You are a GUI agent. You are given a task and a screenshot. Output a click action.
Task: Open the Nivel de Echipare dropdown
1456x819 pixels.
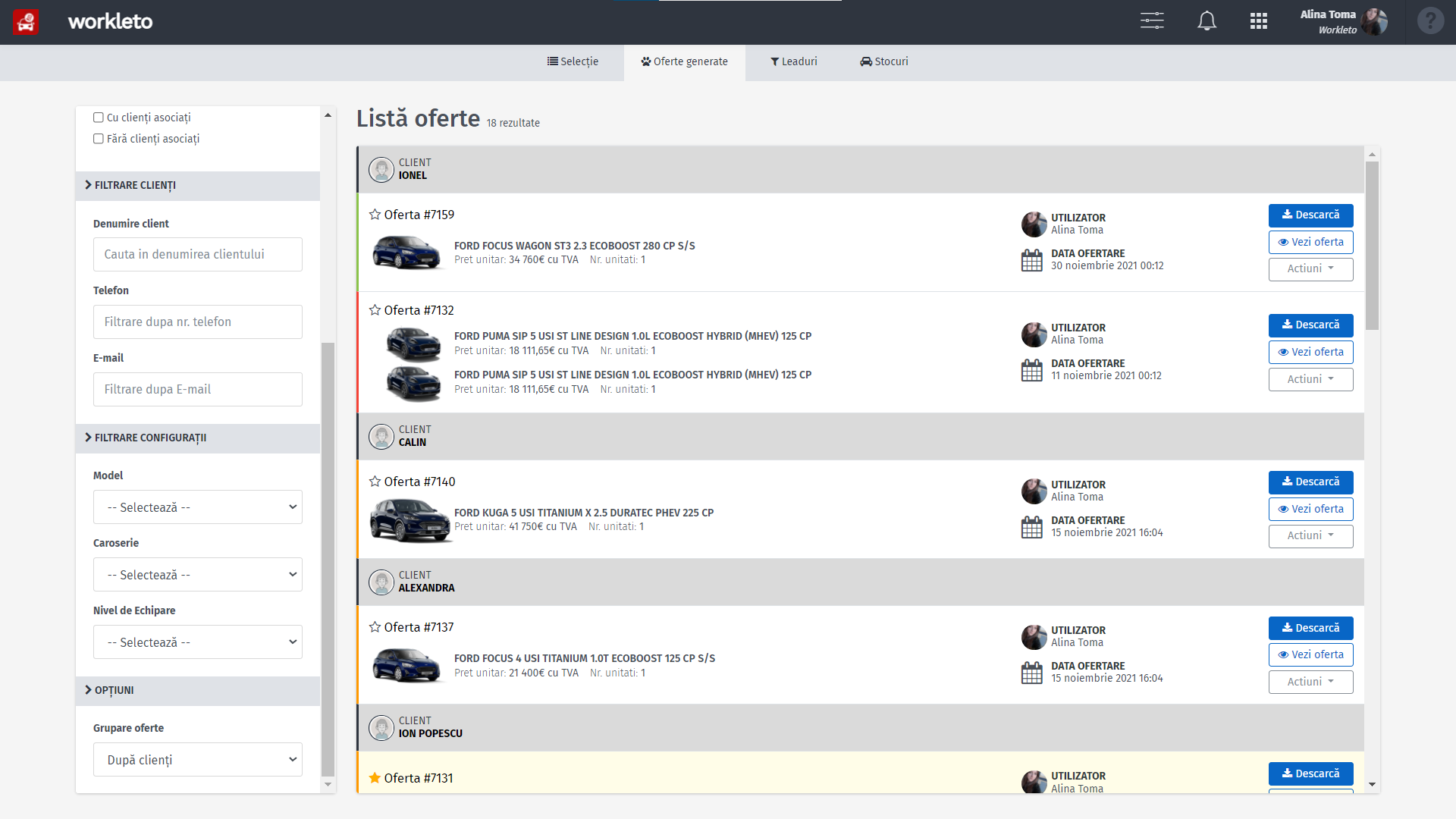tap(198, 642)
